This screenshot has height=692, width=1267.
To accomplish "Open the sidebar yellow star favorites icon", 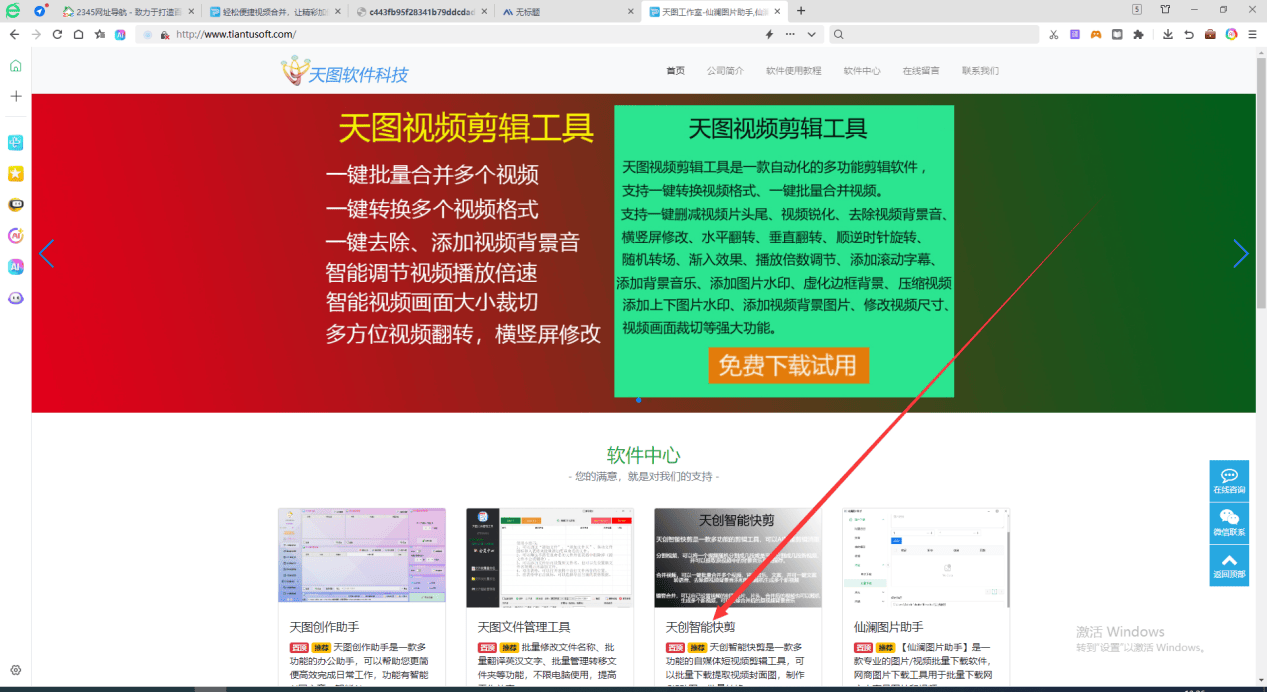I will [x=15, y=173].
